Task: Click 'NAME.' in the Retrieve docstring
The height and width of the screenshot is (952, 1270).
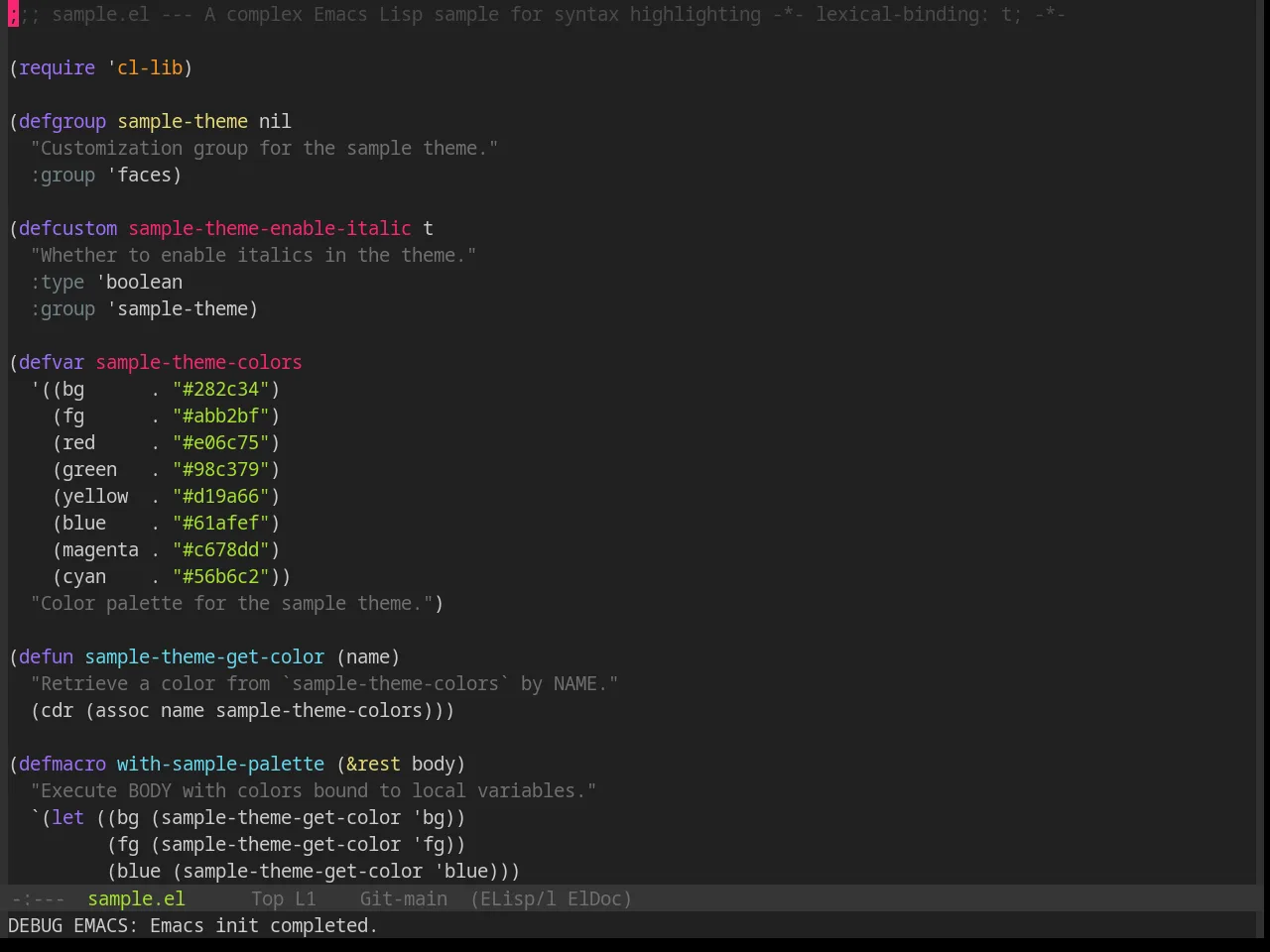Action: pyautogui.click(x=580, y=683)
